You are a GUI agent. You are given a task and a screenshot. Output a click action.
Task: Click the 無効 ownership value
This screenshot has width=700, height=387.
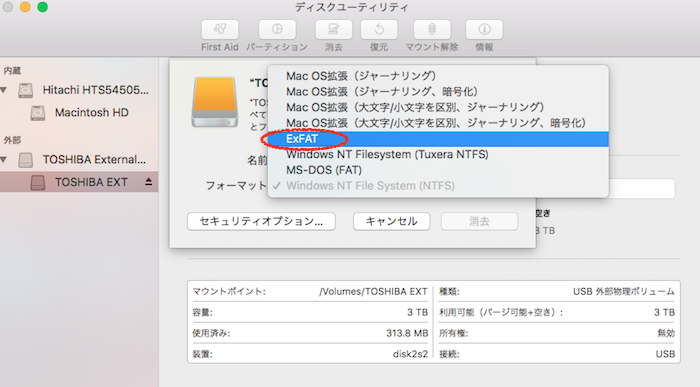coord(666,333)
